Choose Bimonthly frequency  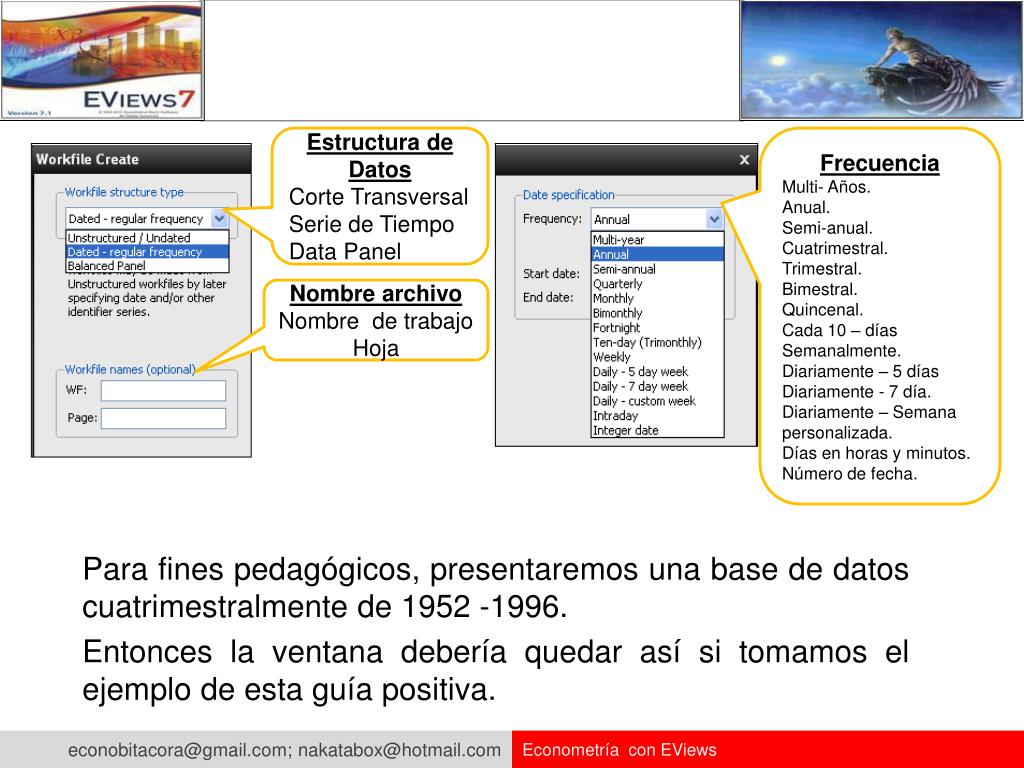(658, 313)
